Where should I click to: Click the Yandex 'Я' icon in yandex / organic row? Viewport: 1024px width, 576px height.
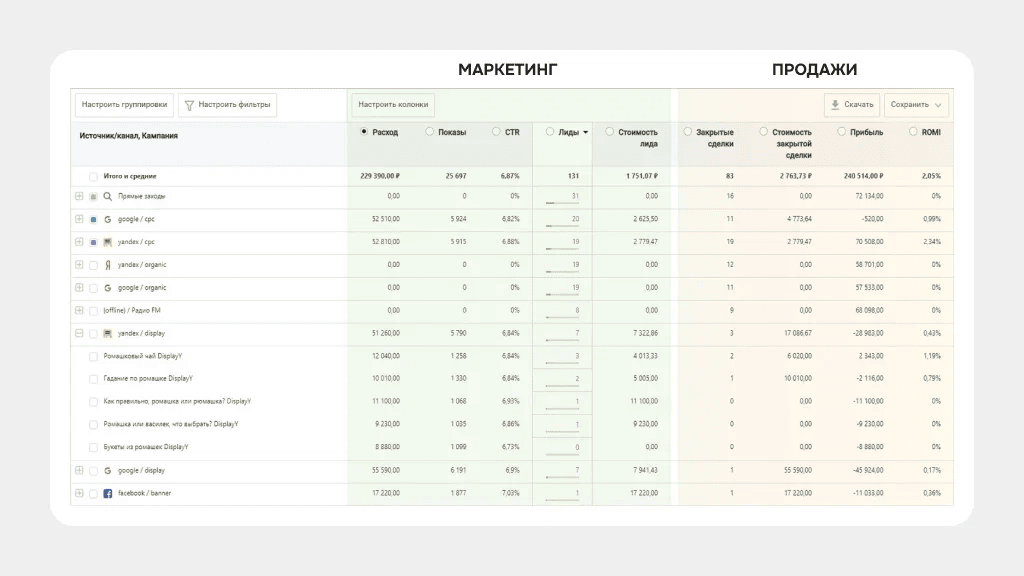coord(107,265)
